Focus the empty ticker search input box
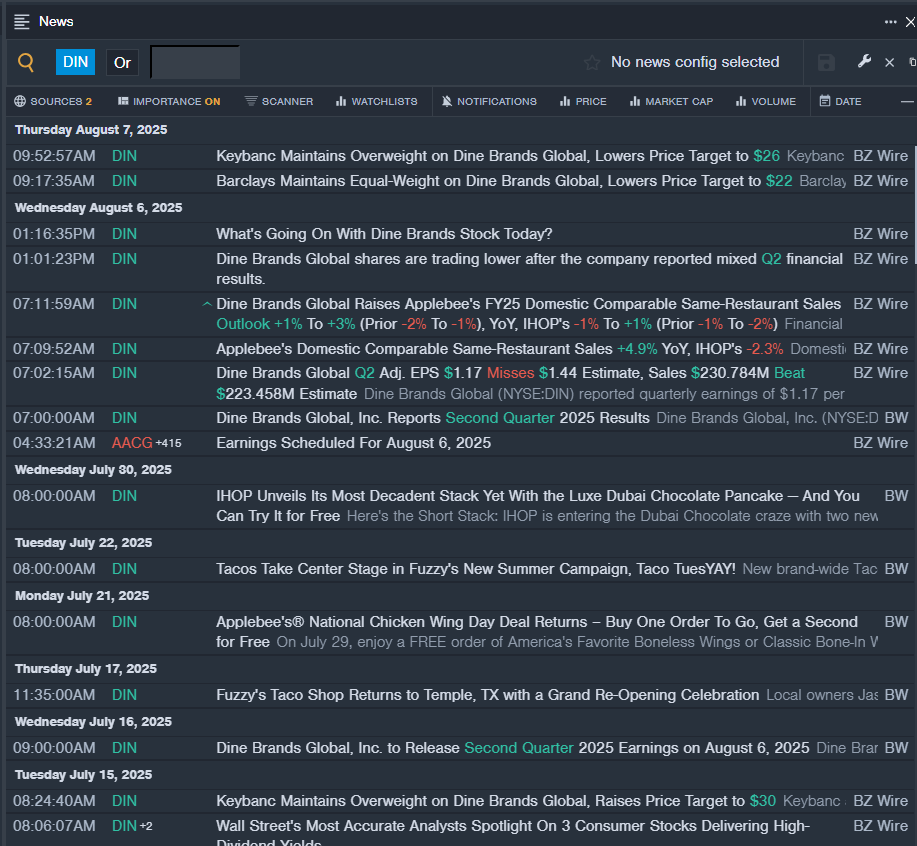The image size is (917, 846). point(195,62)
